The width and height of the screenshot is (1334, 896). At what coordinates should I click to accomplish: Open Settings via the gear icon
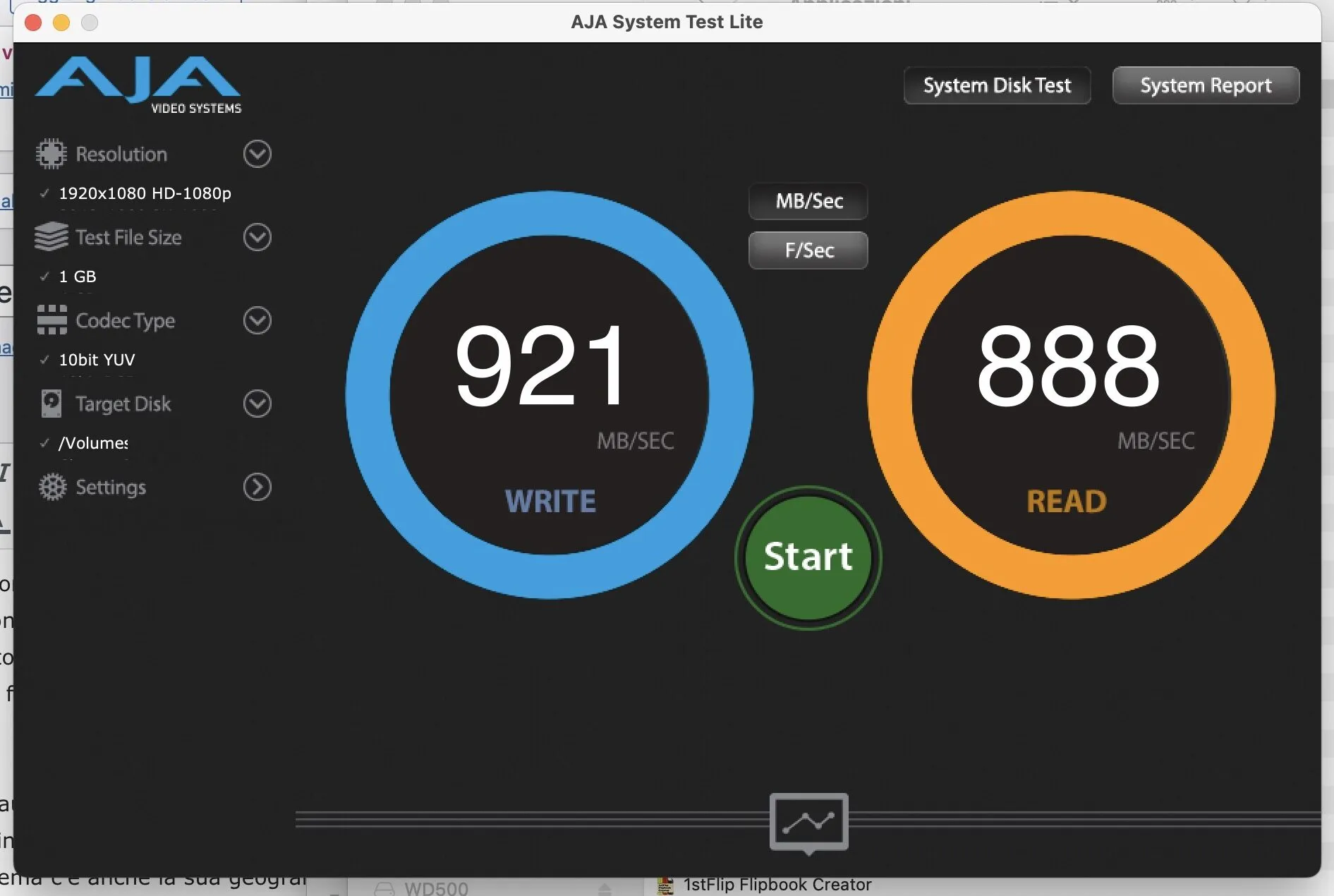click(x=51, y=487)
